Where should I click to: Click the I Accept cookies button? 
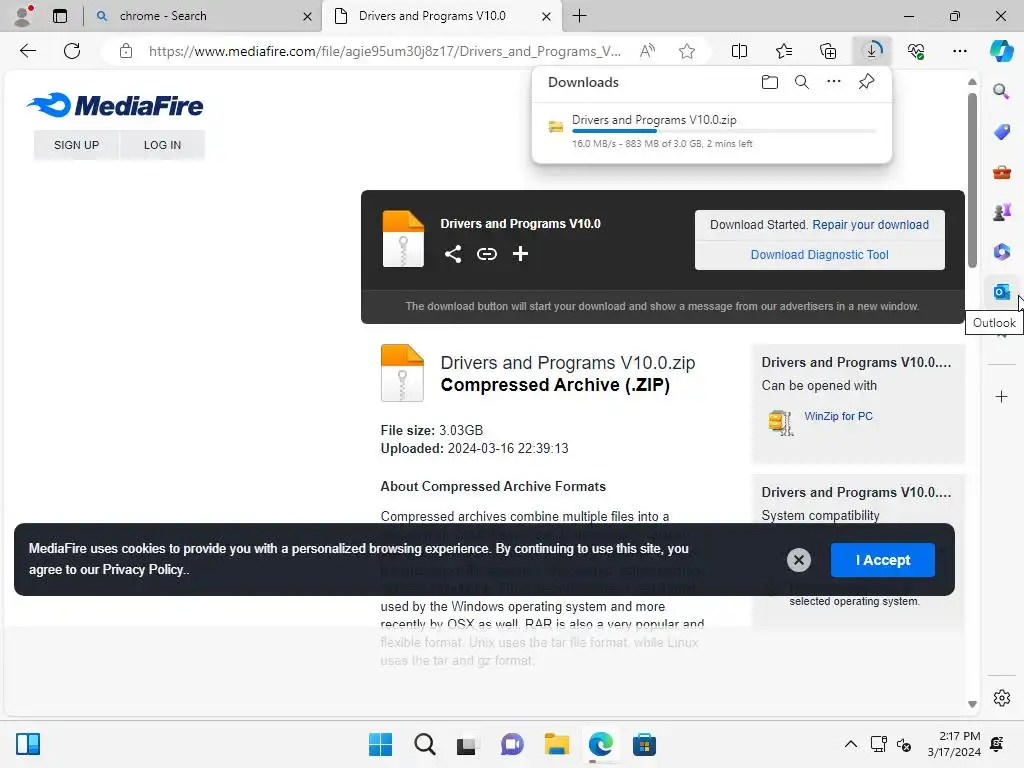pos(883,560)
